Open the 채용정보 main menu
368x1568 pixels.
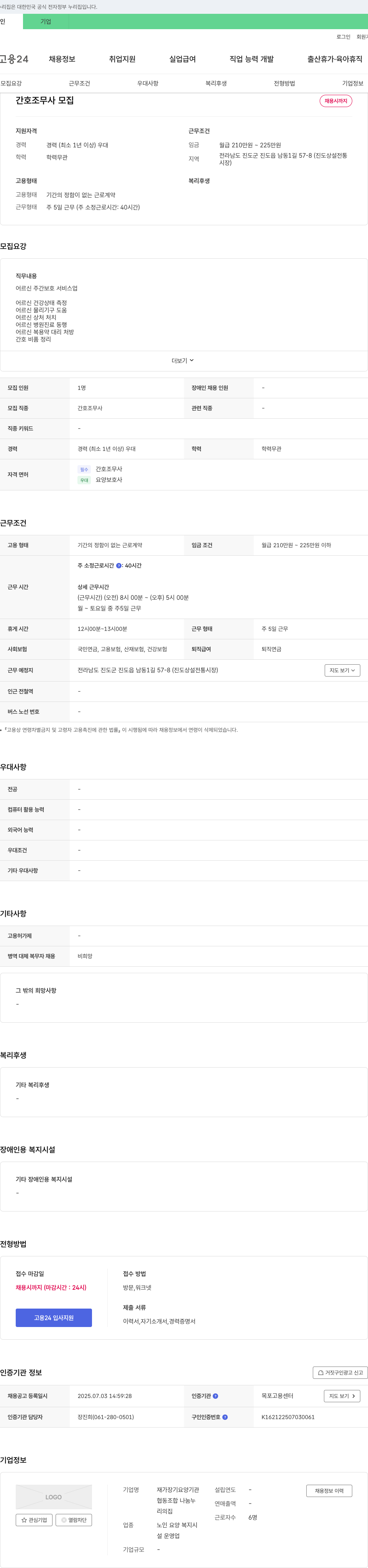click(x=62, y=59)
